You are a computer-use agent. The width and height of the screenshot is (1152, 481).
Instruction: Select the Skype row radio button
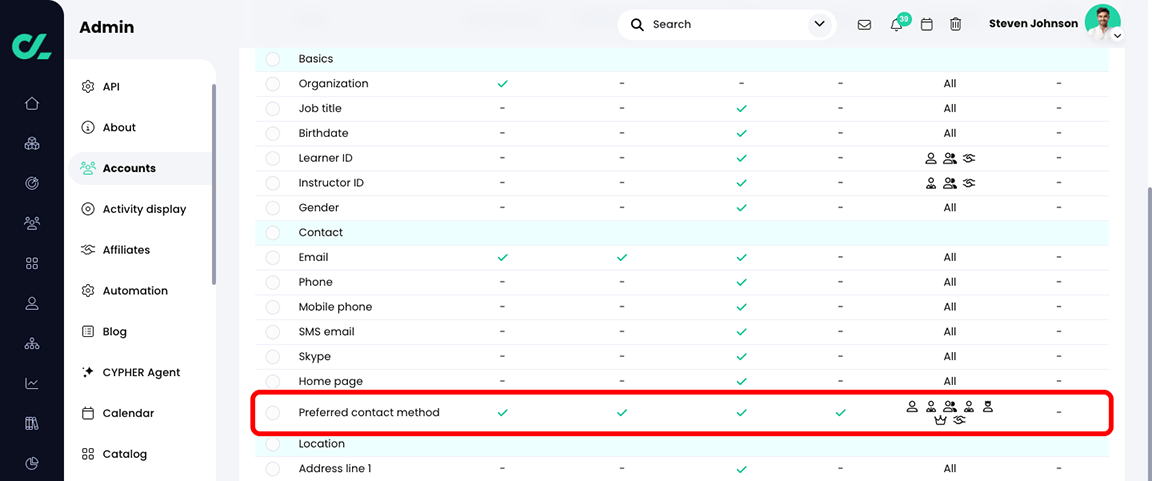[273, 357]
